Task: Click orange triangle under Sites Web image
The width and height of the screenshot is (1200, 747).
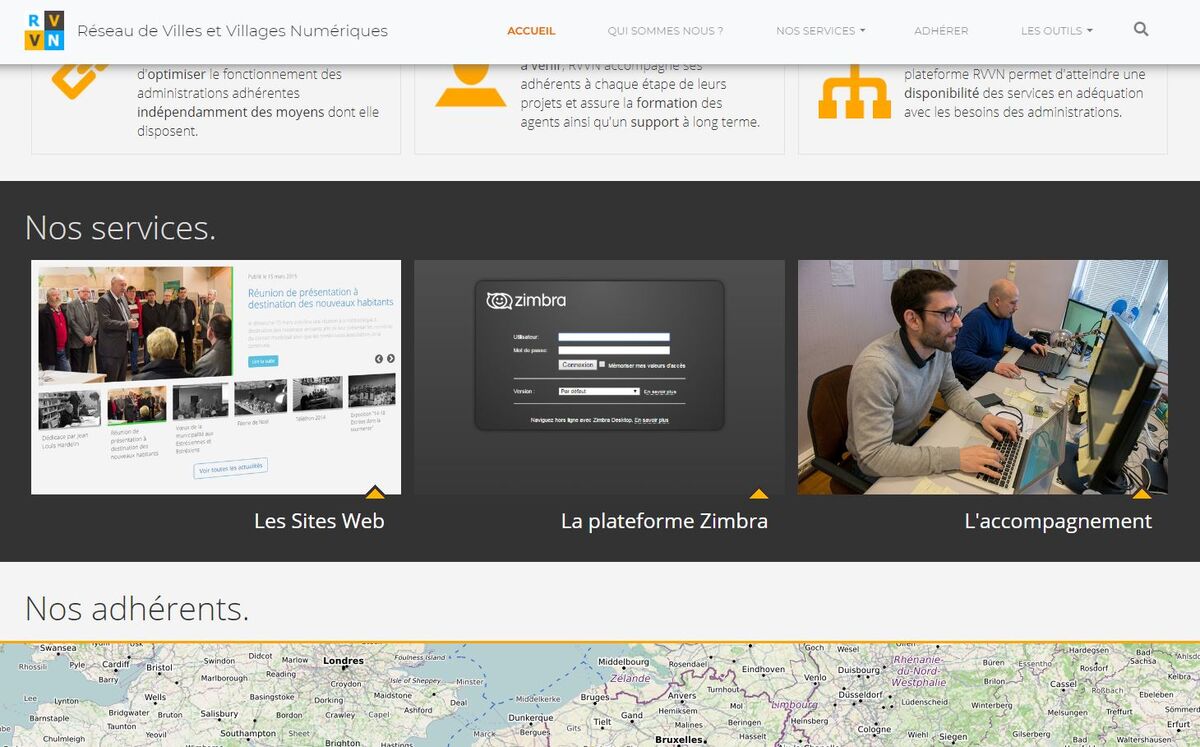Action: click(375, 491)
